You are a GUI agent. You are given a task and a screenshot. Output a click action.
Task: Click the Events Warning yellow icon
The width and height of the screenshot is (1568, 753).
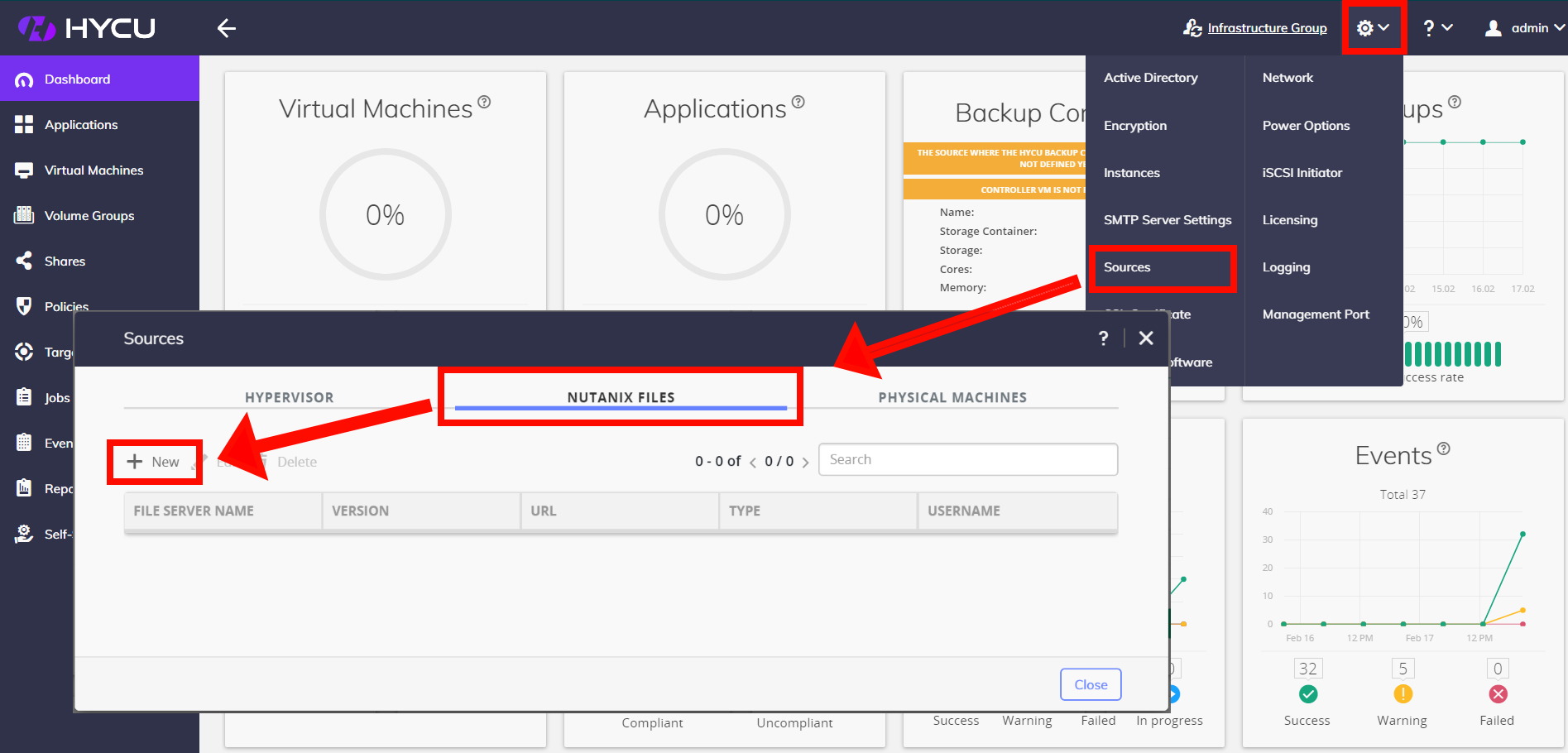[x=1403, y=693]
